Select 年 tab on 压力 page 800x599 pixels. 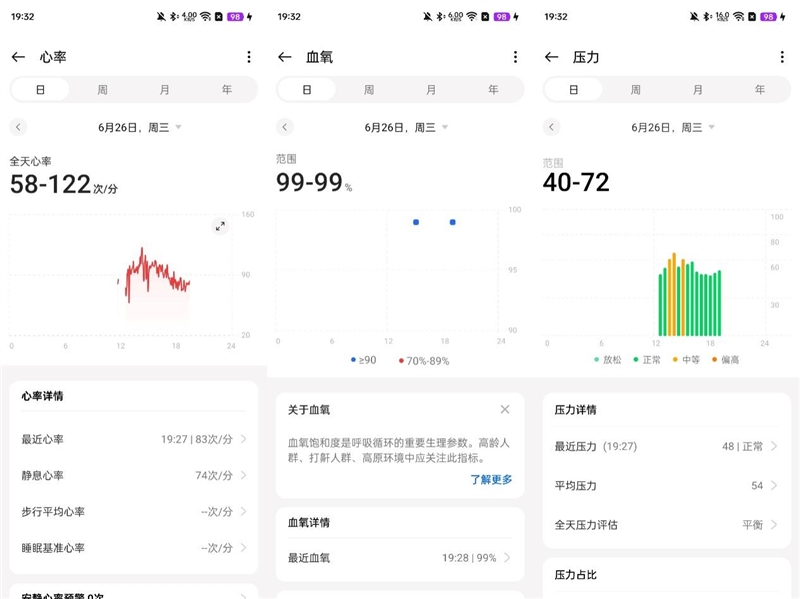pos(760,89)
